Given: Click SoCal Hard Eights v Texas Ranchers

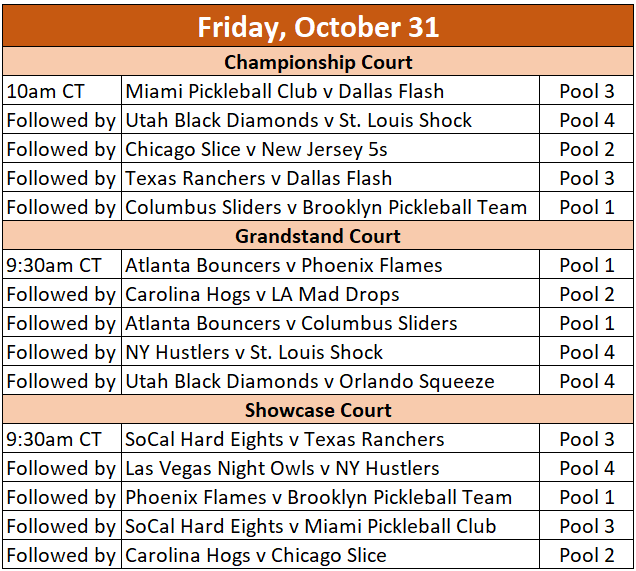Looking at the screenshot, I should (x=285, y=439).
